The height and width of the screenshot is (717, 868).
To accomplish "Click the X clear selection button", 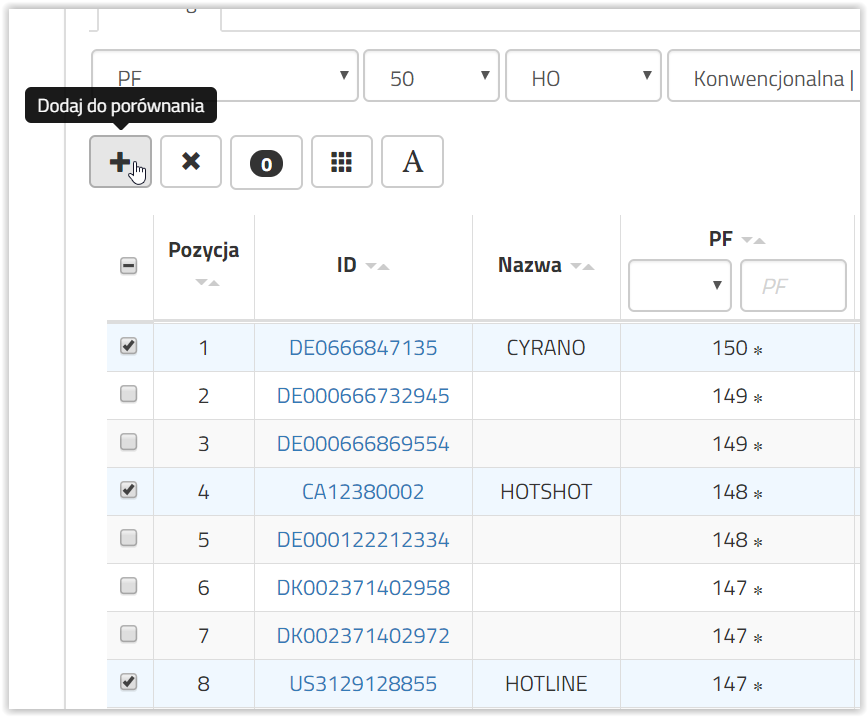I will [191, 162].
